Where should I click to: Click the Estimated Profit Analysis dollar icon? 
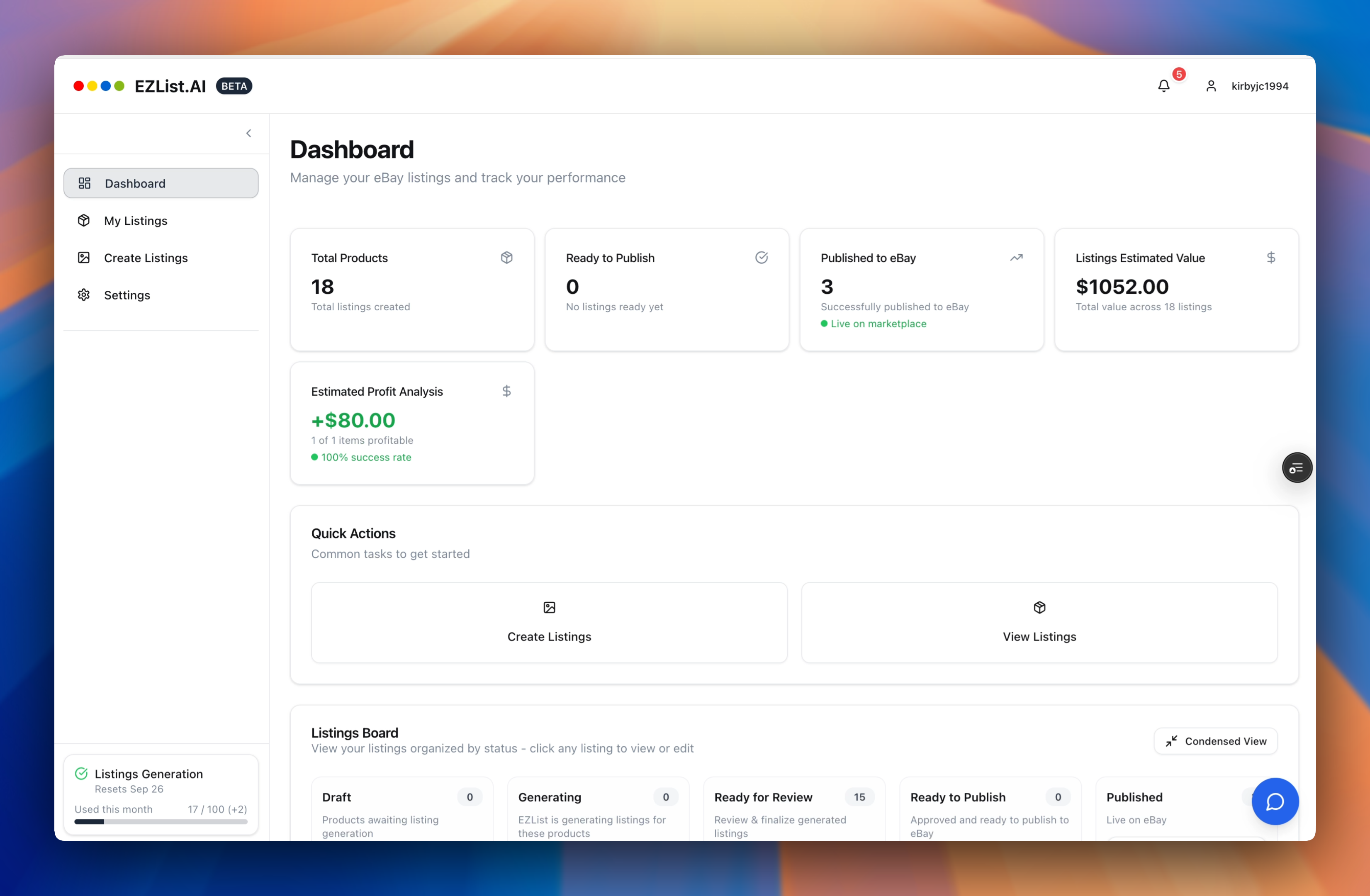506,391
